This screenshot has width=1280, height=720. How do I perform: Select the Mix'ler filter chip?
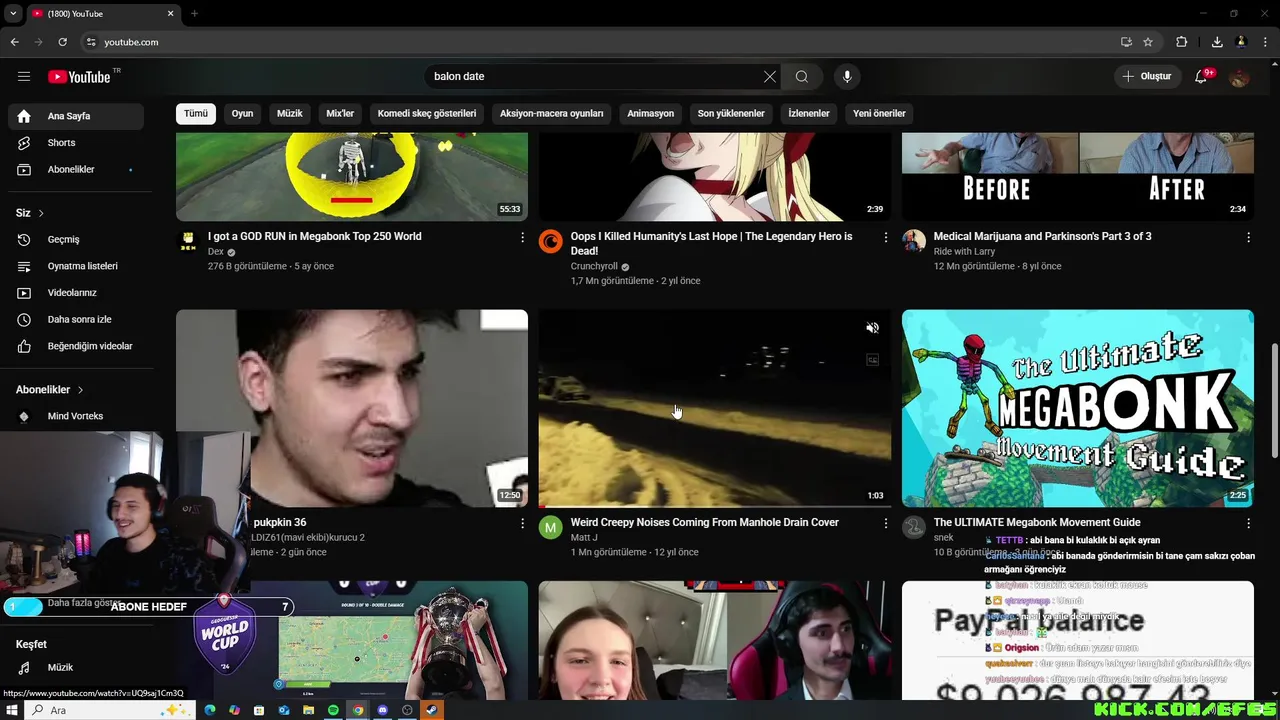coord(340,113)
